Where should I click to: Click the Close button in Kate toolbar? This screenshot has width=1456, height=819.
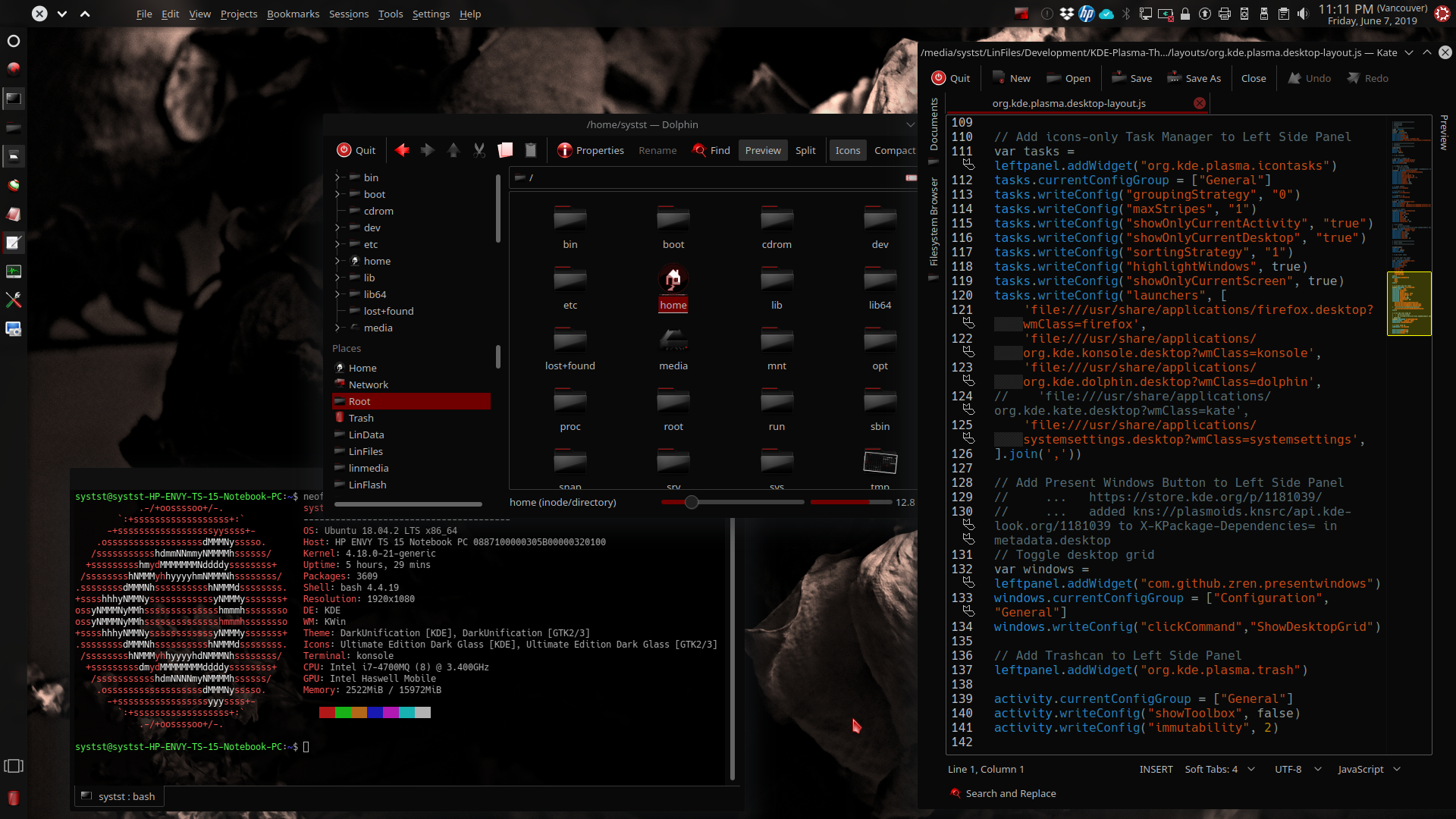click(1254, 78)
